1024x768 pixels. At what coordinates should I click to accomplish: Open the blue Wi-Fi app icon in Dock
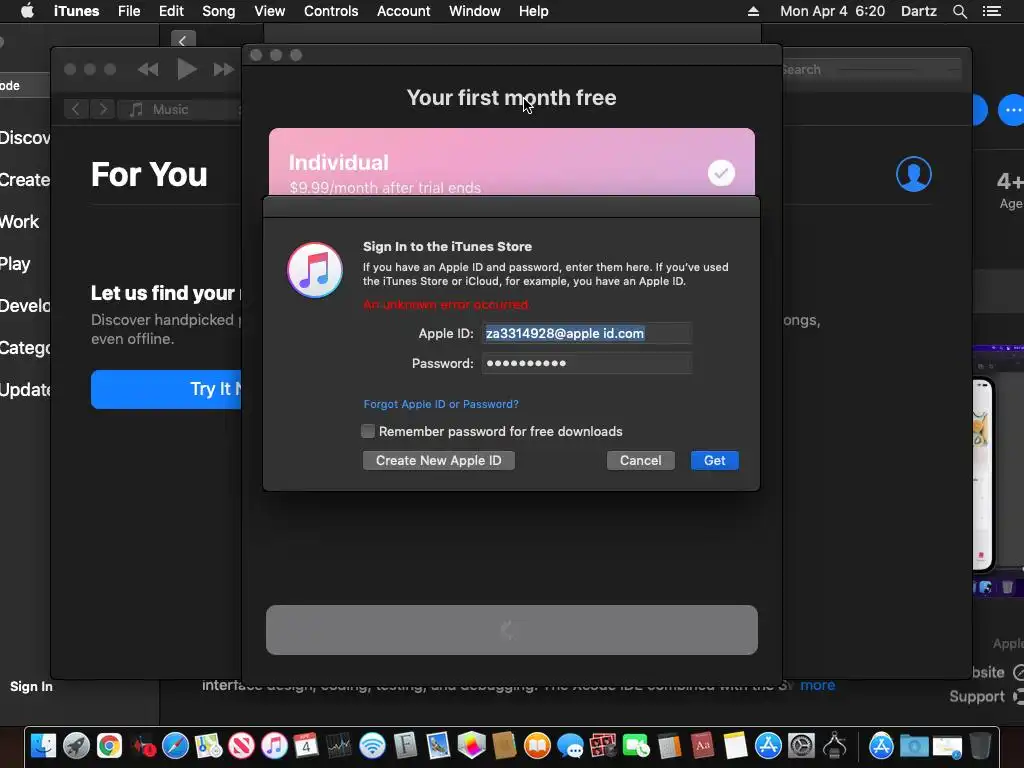click(372, 745)
